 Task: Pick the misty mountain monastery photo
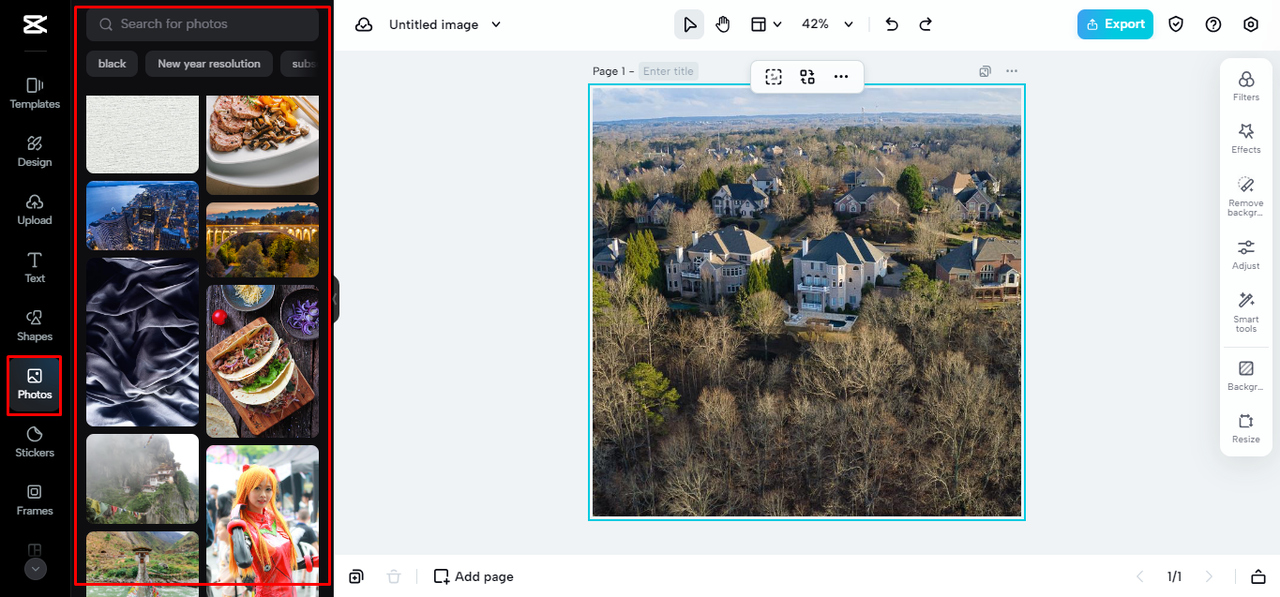tap(142, 478)
